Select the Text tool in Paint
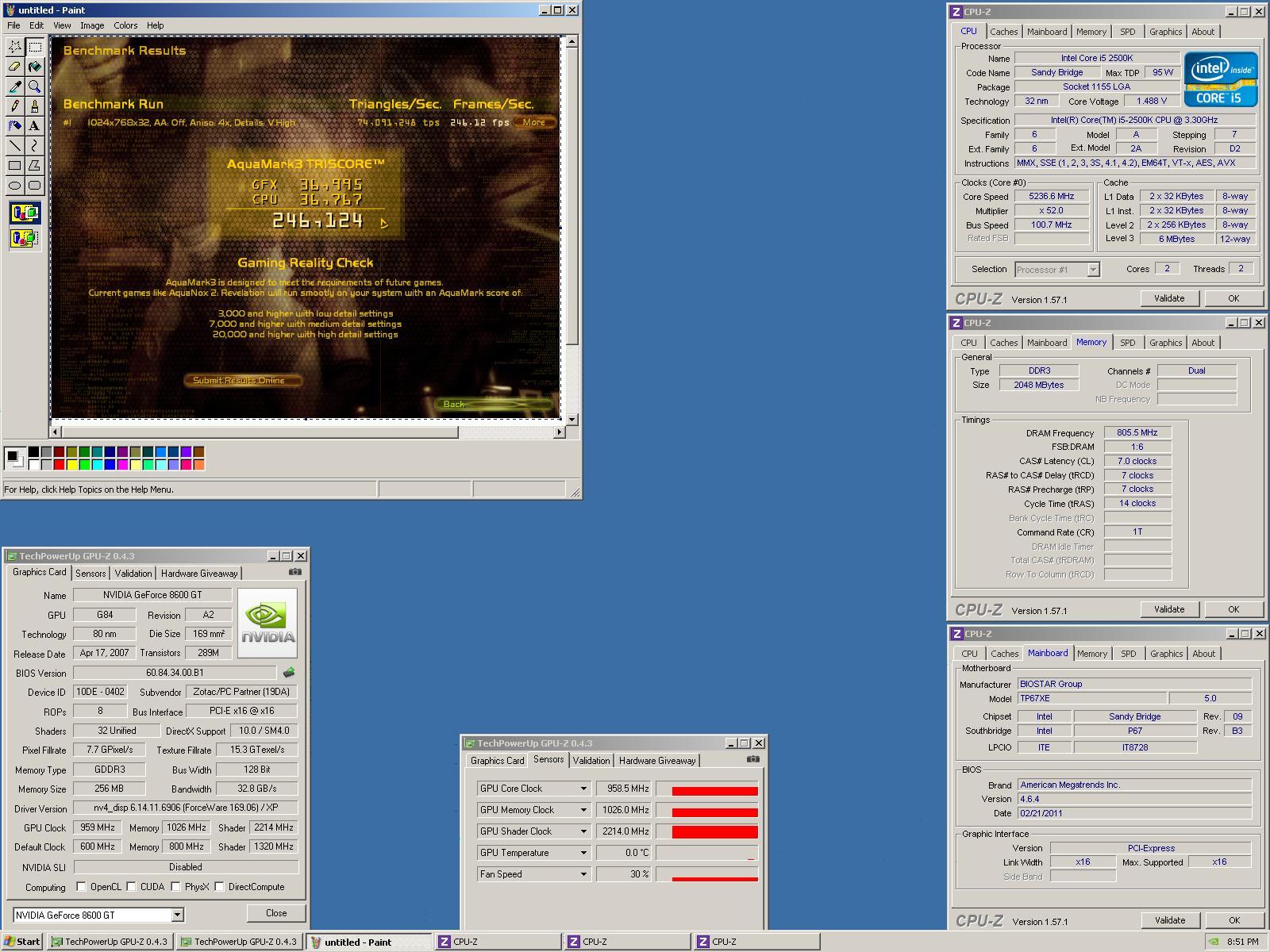The image size is (1270, 952). (x=34, y=126)
